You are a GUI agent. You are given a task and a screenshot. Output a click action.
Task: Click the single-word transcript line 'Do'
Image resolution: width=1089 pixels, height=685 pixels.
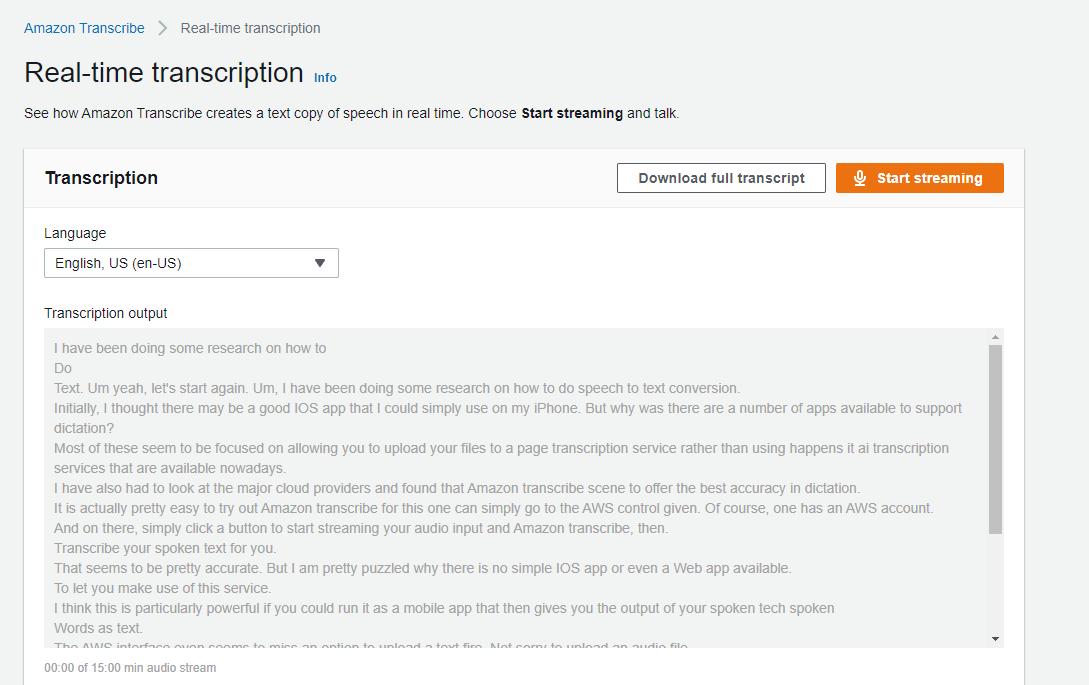click(63, 368)
